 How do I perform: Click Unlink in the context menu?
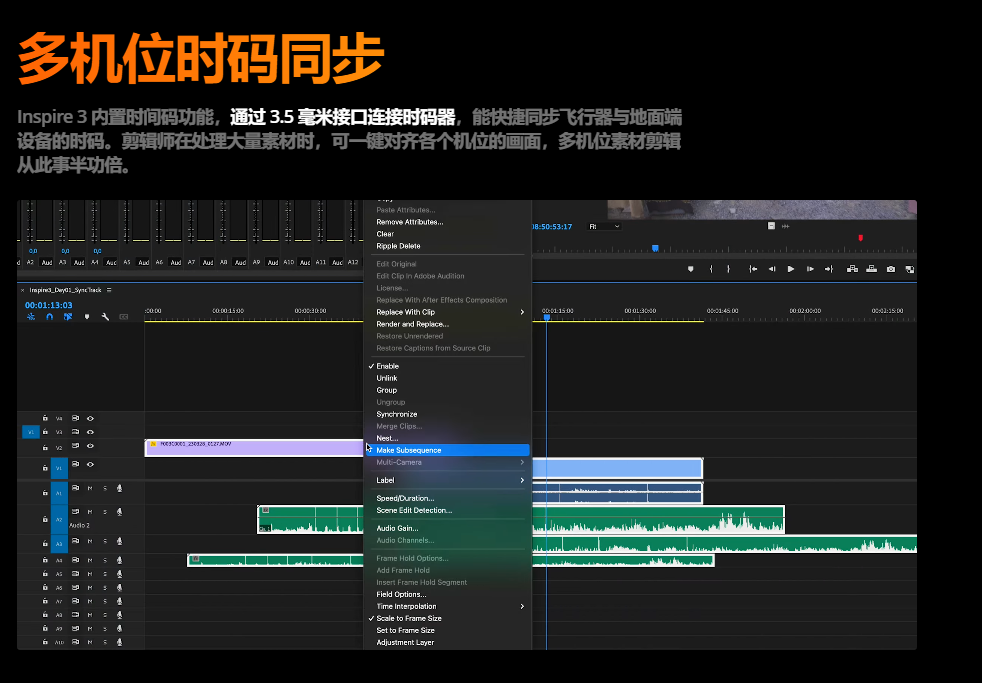click(447, 378)
